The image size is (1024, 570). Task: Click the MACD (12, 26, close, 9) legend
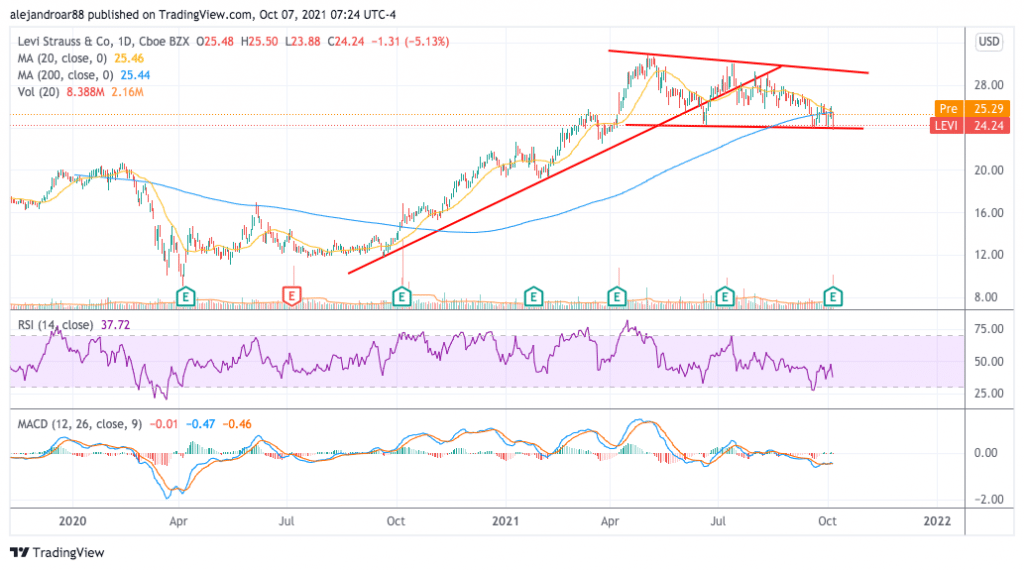point(80,424)
